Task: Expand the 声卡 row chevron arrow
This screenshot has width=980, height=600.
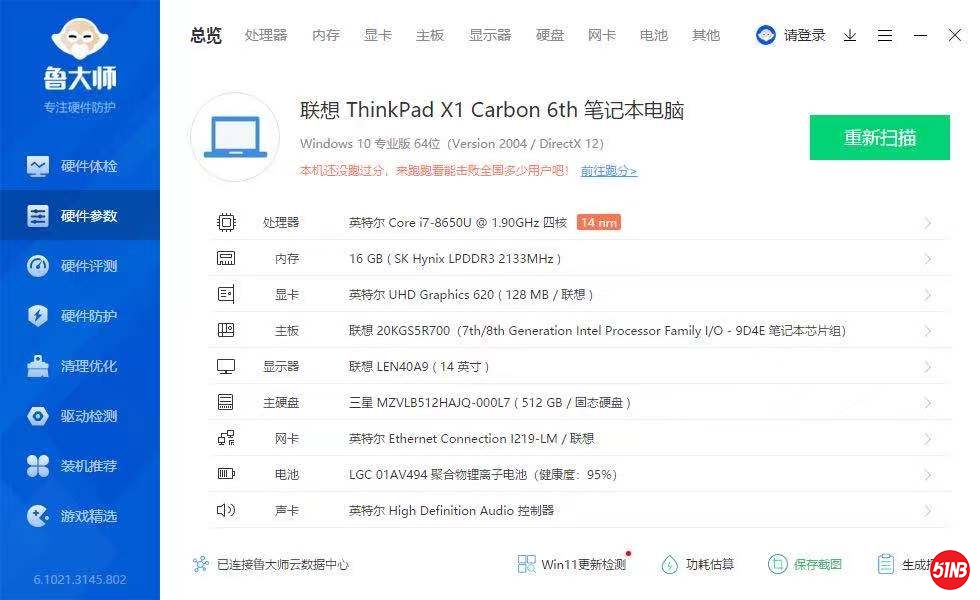Action: (x=928, y=511)
